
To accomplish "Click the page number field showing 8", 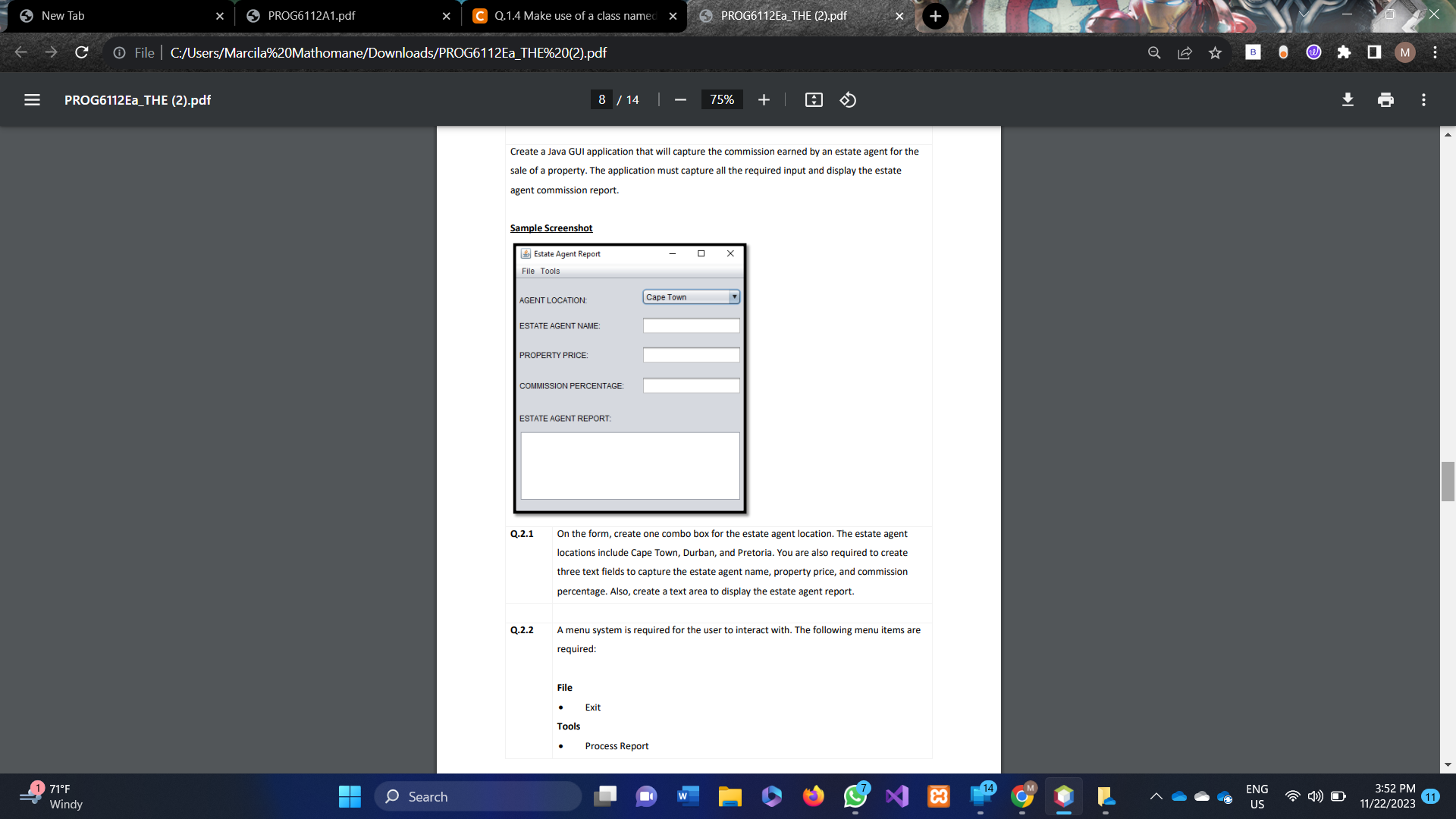I will point(601,100).
